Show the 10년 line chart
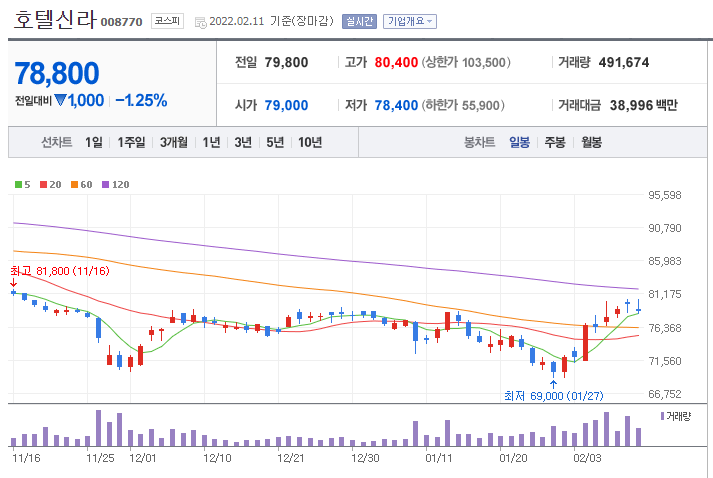 coord(310,142)
